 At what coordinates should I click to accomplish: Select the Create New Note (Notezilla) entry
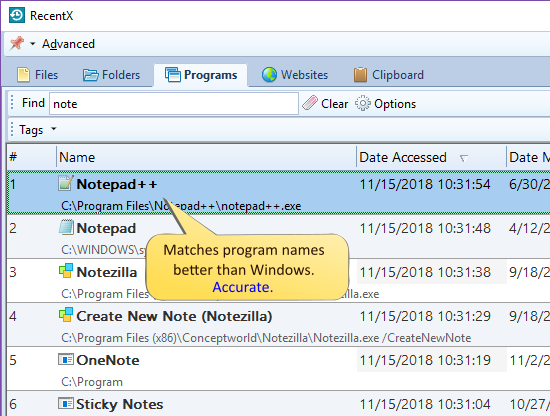point(174,316)
